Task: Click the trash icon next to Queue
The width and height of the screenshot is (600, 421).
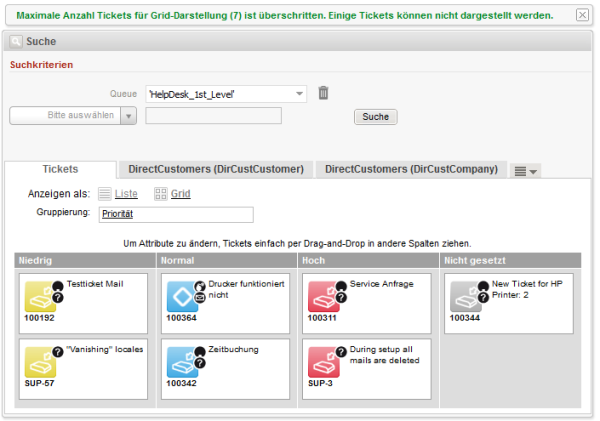Action: click(324, 93)
